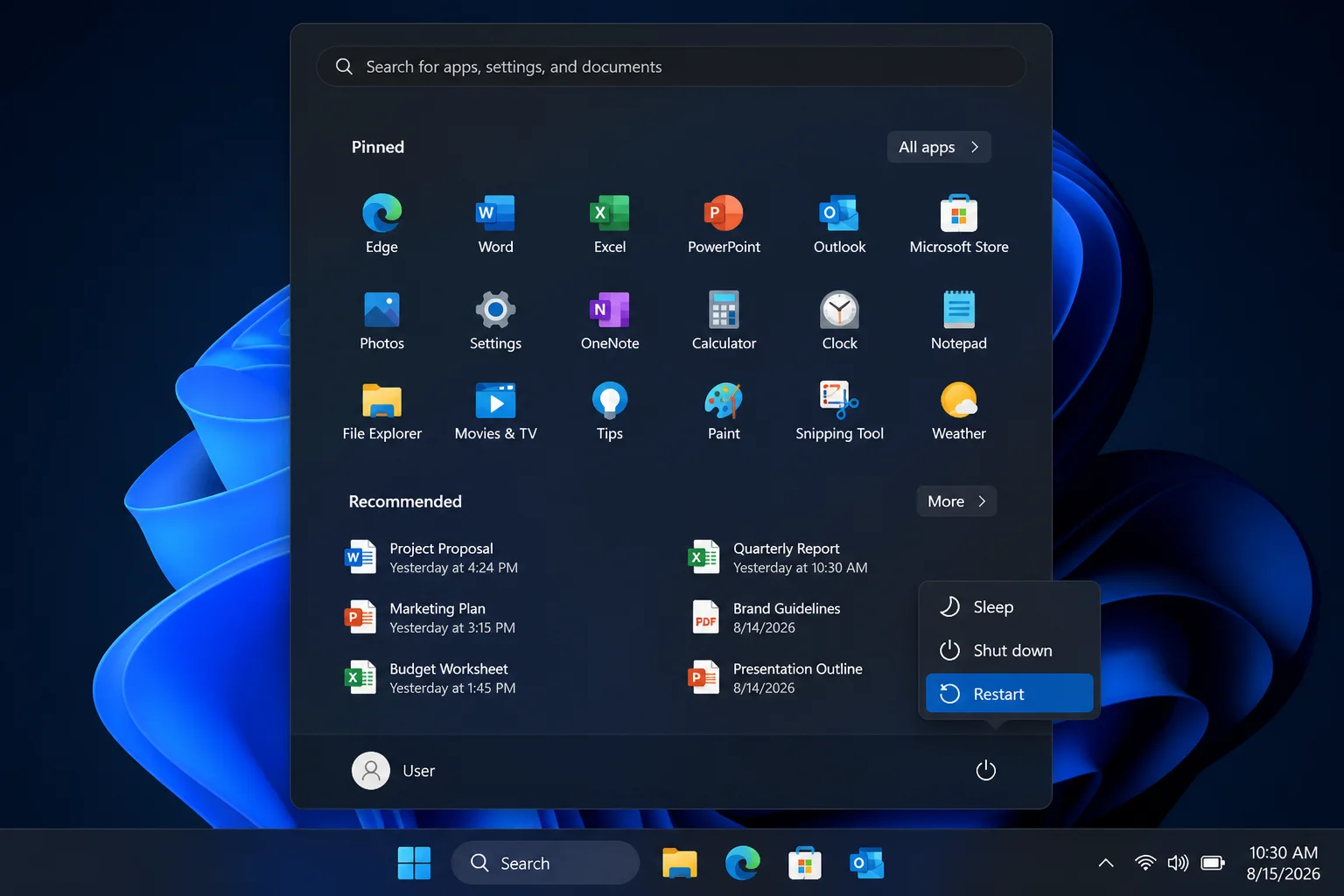The image size is (1344, 896).
Task: Click the Wi-Fi network tray icon
Action: [1144, 864]
